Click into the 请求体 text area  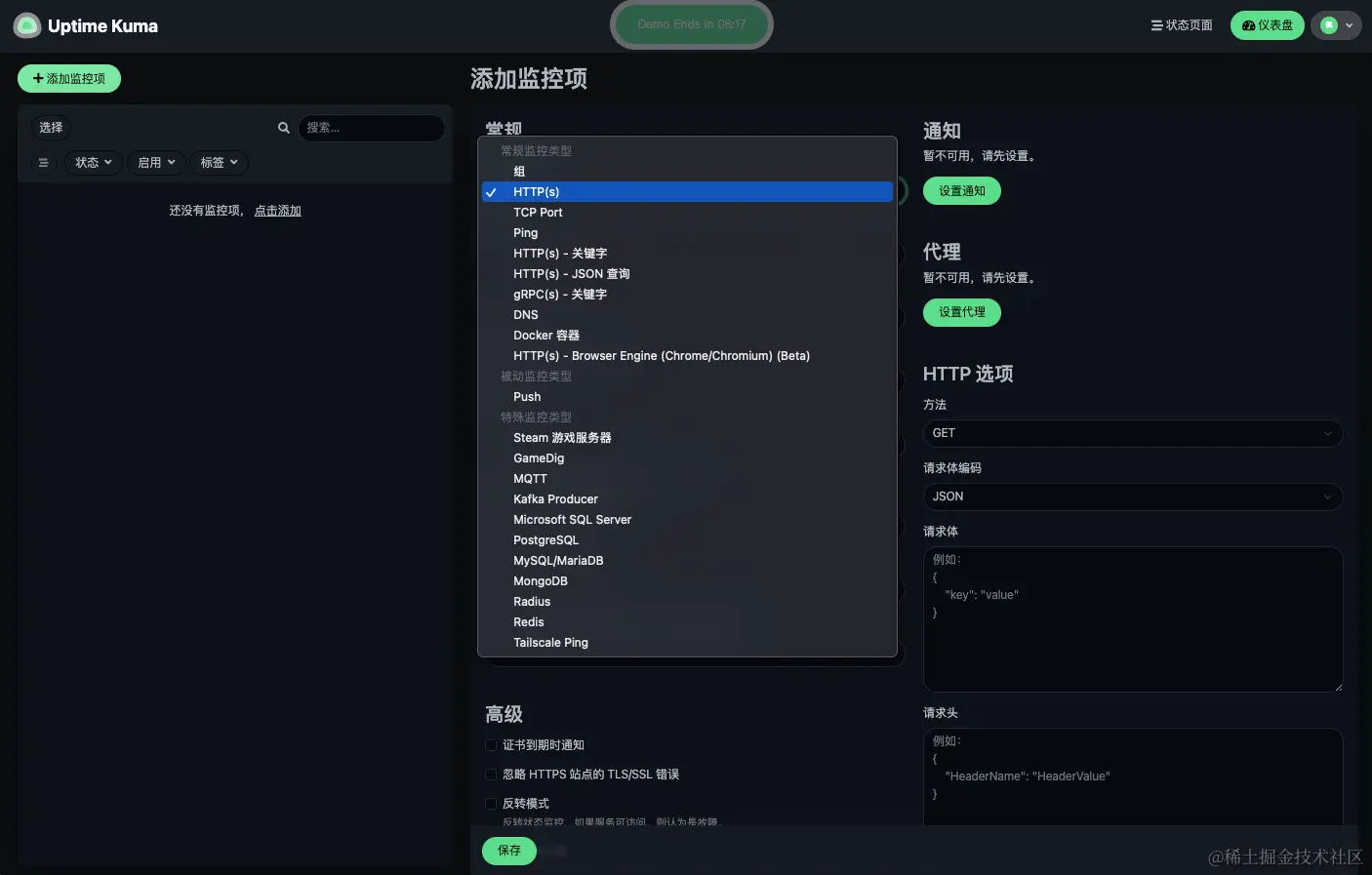pos(1133,619)
